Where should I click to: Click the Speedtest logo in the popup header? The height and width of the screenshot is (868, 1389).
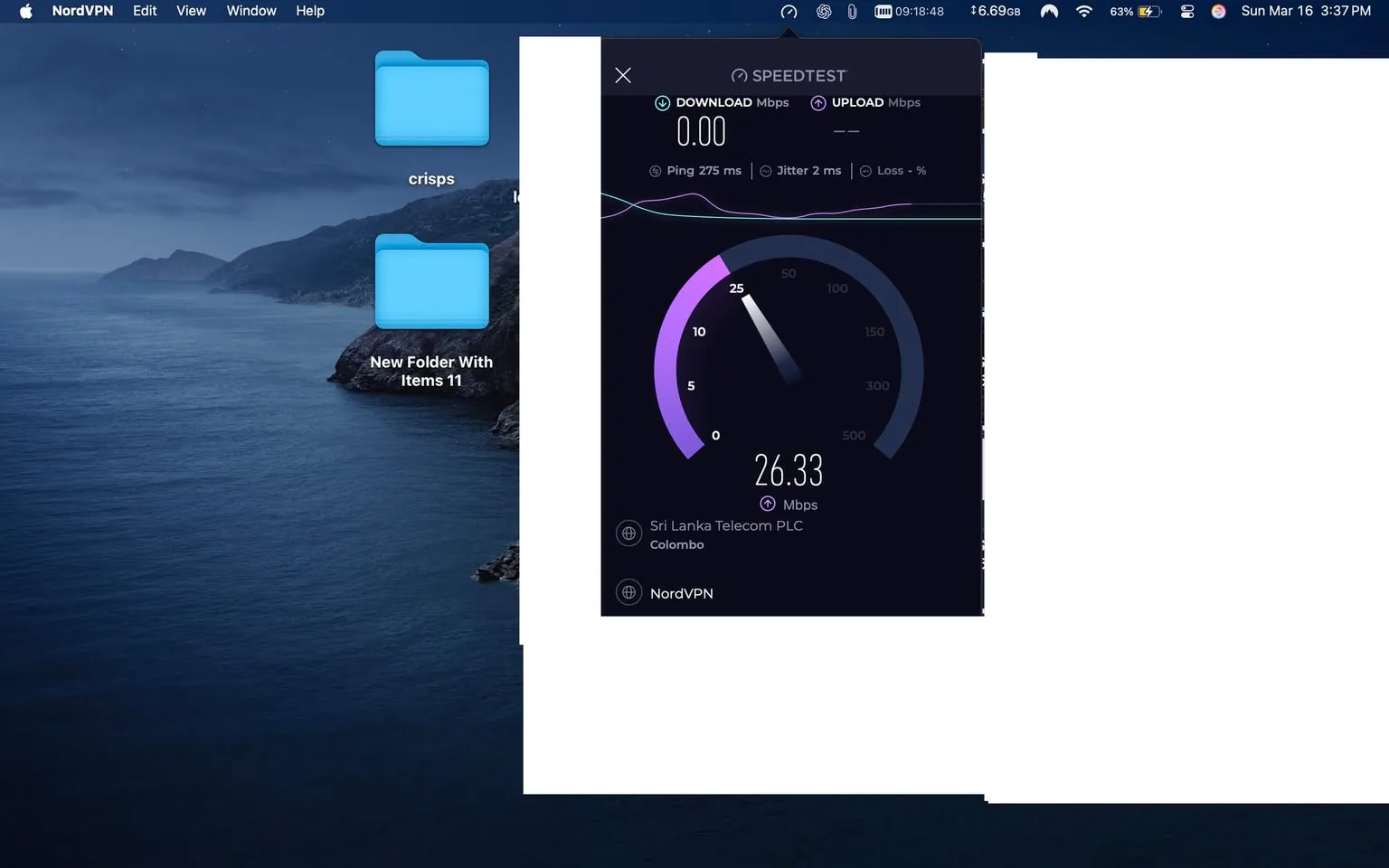[x=788, y=75]
